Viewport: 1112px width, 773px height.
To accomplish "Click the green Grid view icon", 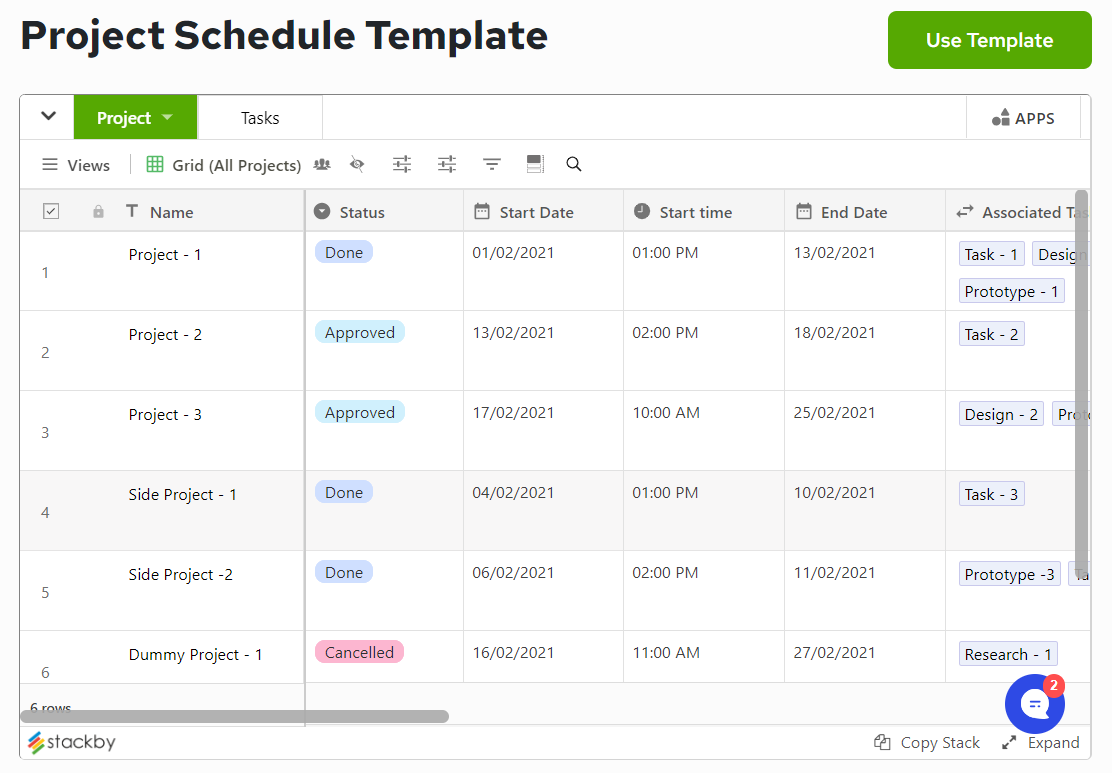I will coord(155,164).
